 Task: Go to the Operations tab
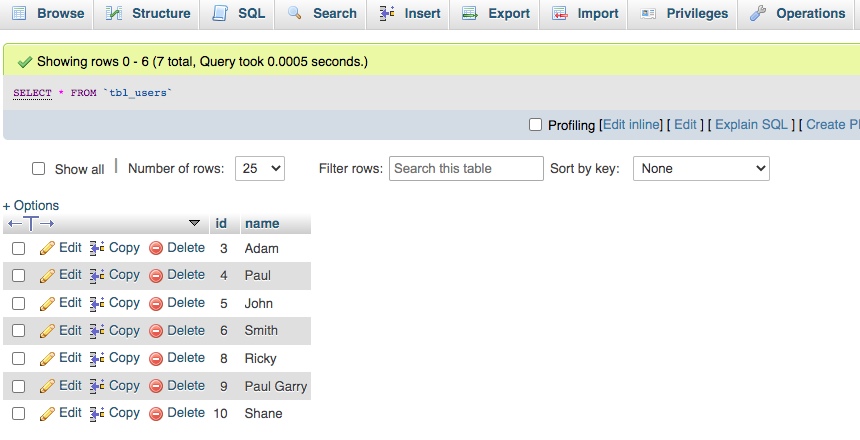797,13
